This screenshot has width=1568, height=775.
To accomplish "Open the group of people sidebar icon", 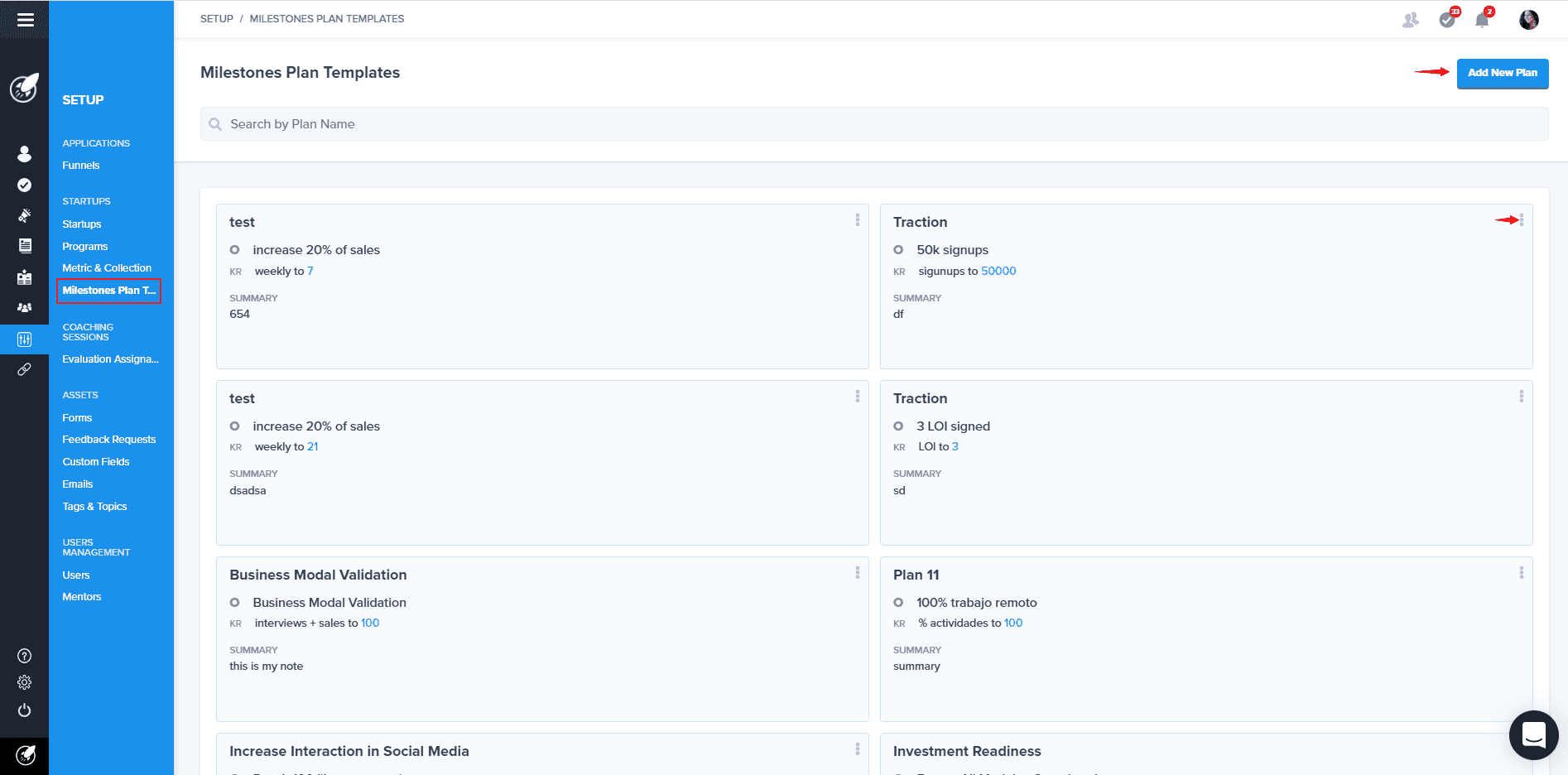I will point(25,307).
